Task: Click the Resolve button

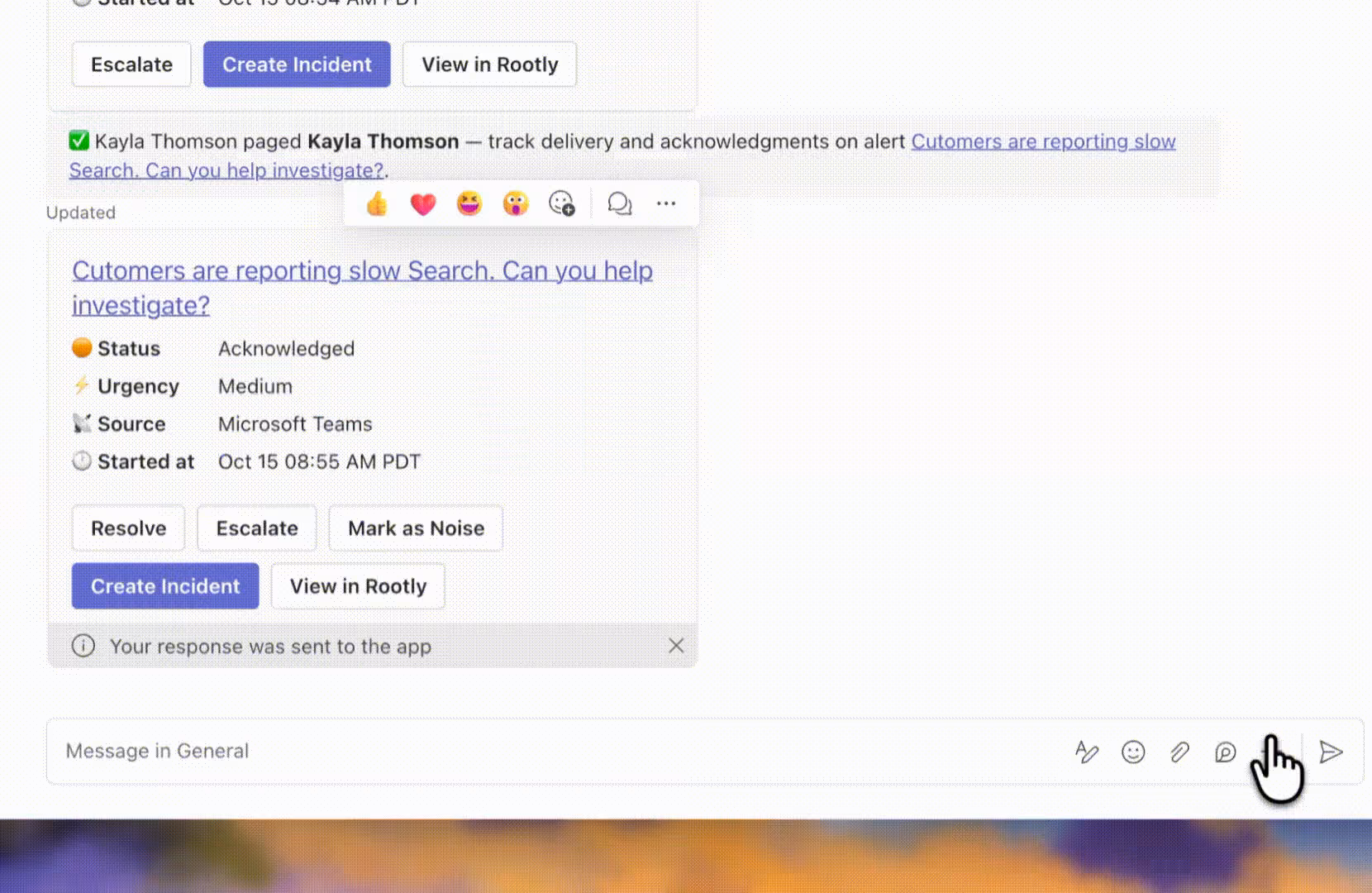Action: pos(128,528)
